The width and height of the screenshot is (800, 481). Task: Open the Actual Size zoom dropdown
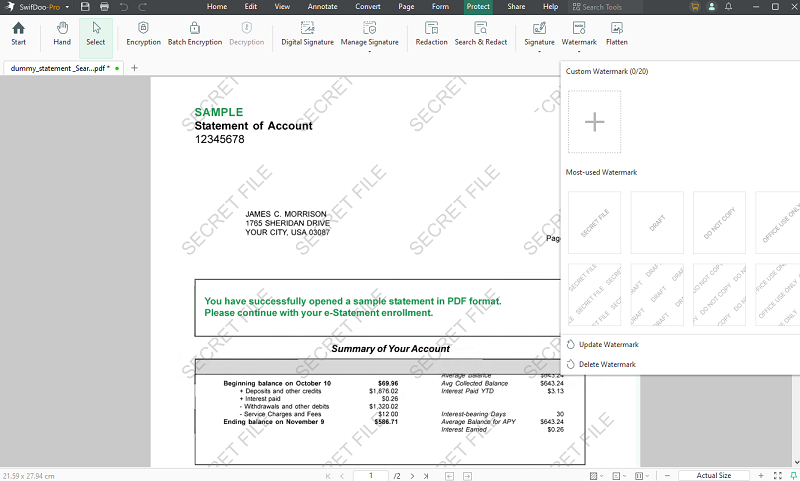[713, 476]
